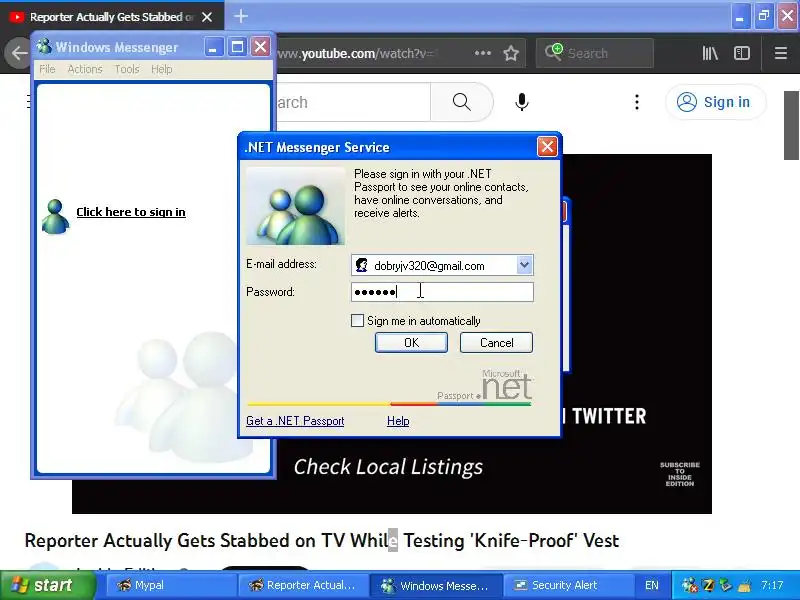The height and width of the screenshot is (600, 800).
Task: Open the E-mail address dropdown arrow
Action: (x=524, y=265)
